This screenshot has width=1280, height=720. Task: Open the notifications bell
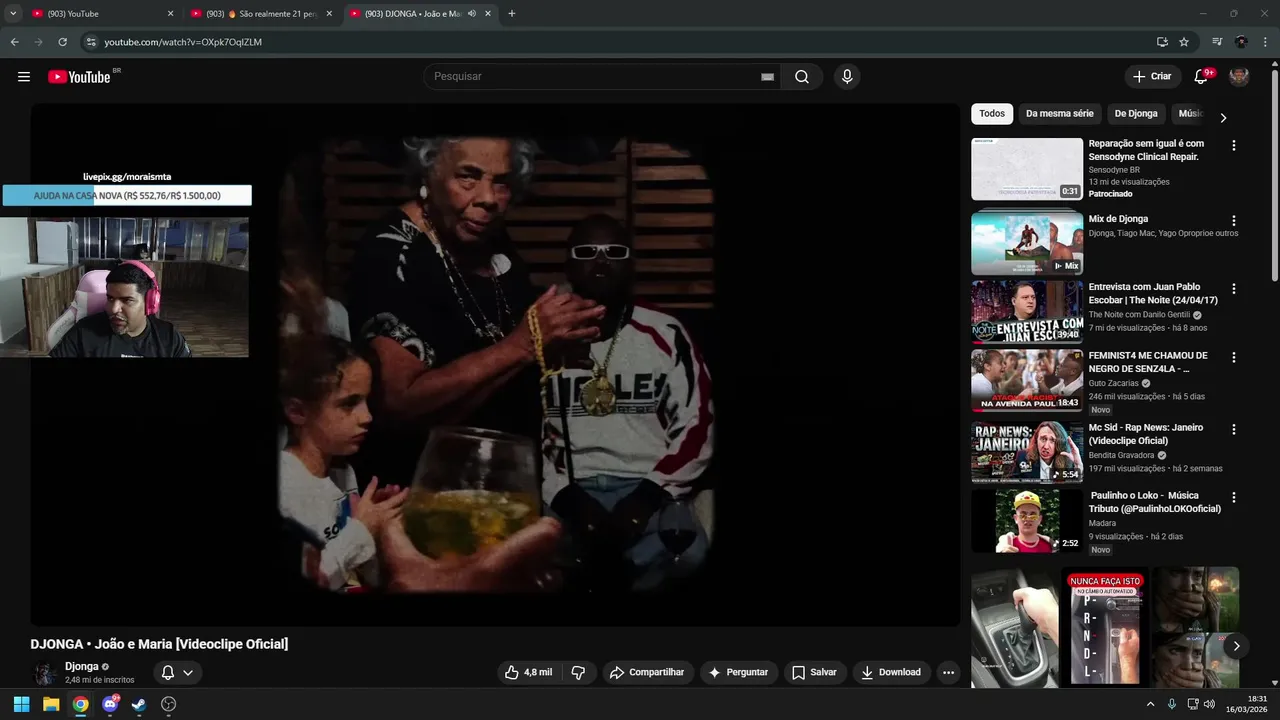(x=1201, y=77)
